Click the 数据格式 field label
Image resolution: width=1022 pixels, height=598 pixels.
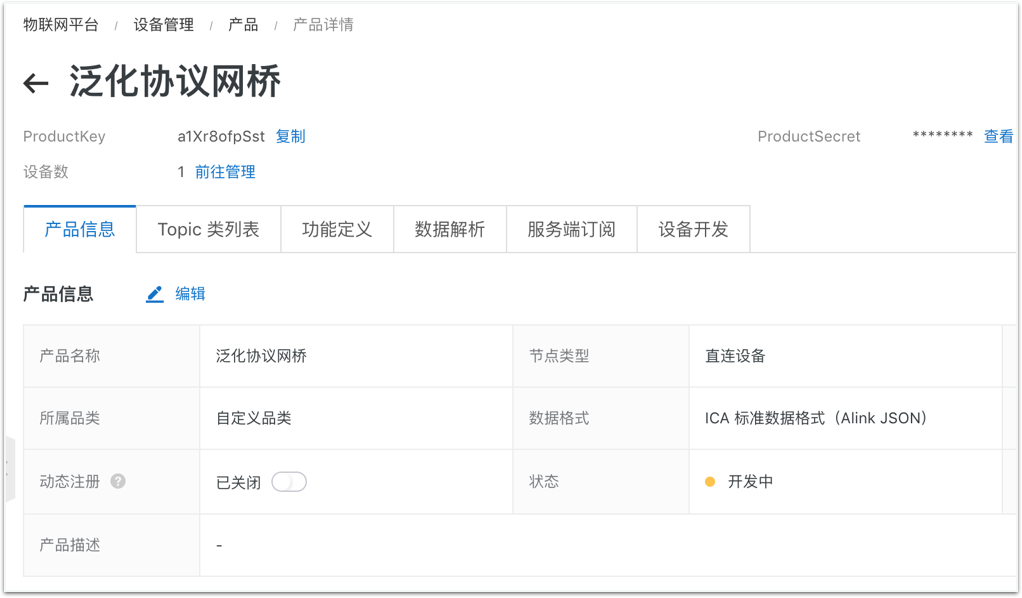pyautogui.click(x=559, y=418)
